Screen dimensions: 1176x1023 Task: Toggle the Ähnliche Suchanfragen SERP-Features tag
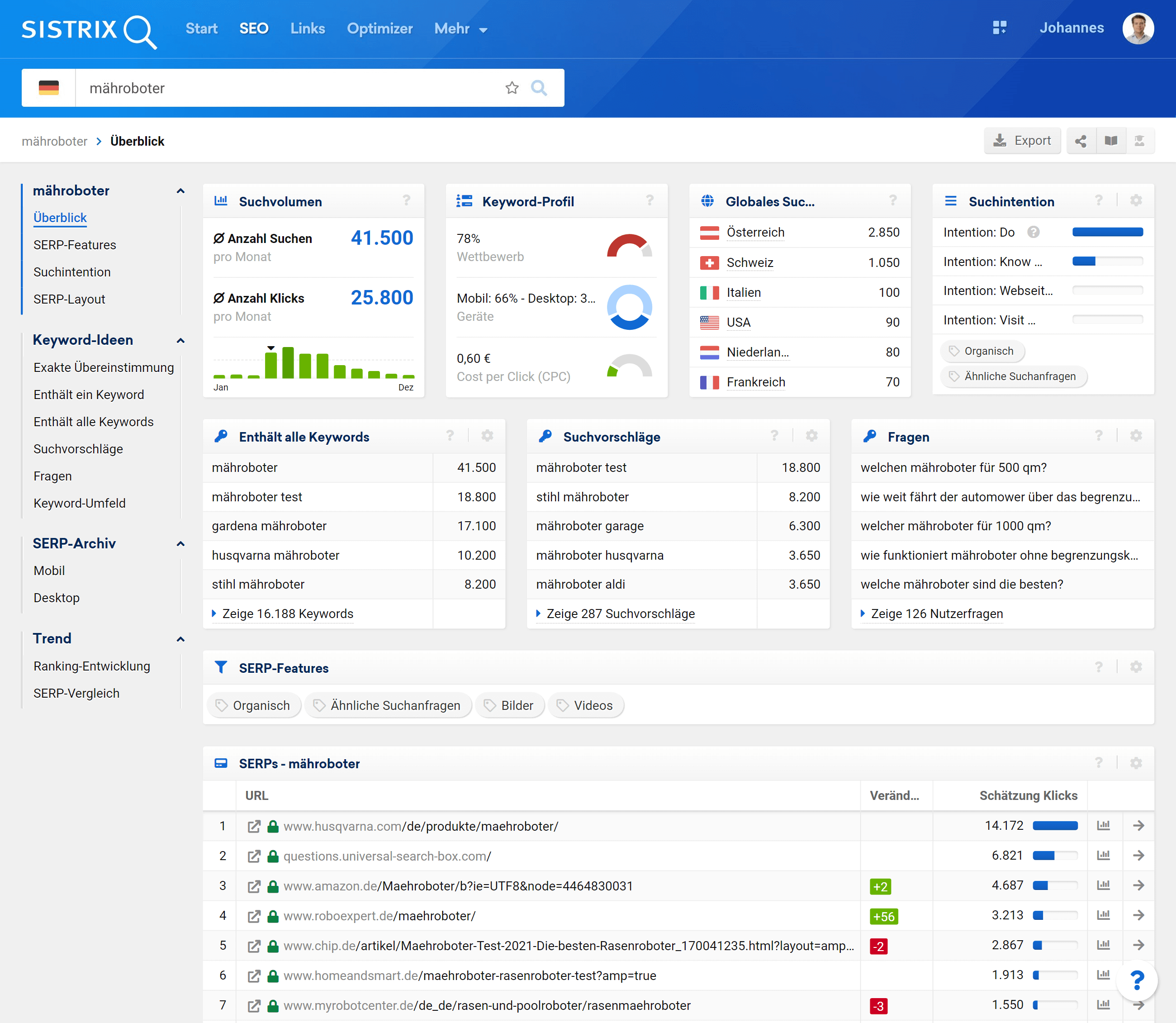[x=388, y=705]
